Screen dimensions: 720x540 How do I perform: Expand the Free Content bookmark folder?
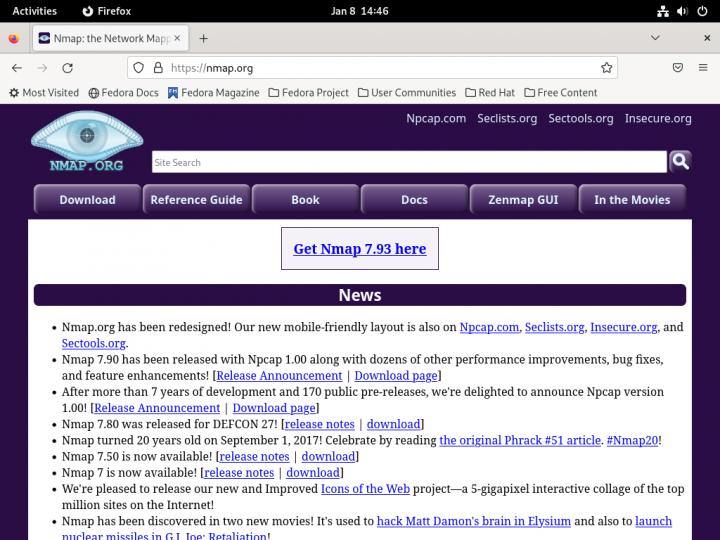pyautogui.click(x=561, y=93)
